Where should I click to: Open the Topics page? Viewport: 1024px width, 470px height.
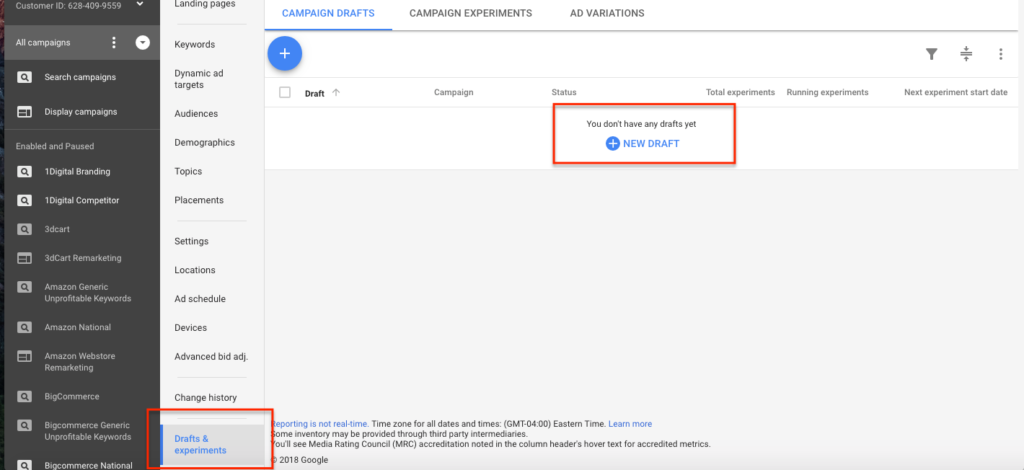click(188, 171)
